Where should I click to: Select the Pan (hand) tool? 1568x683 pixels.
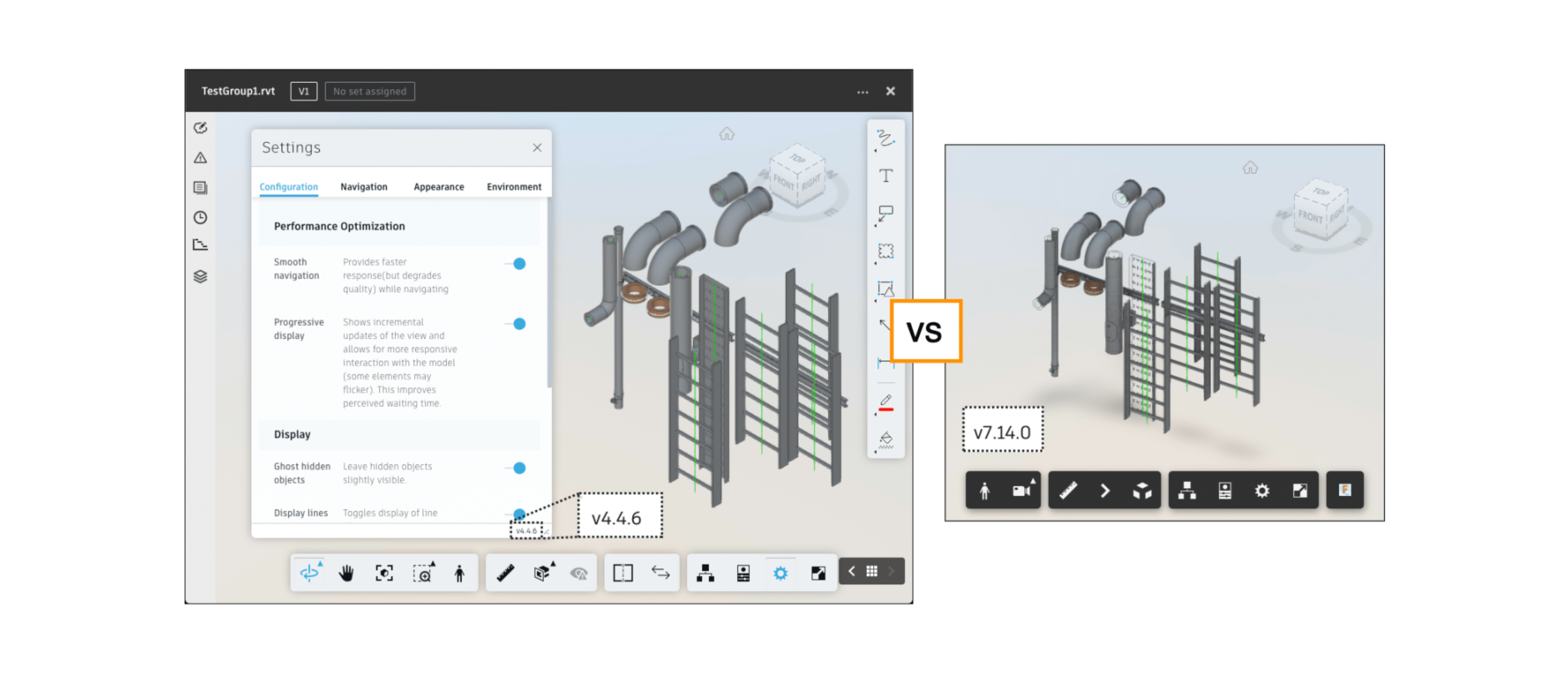[x=346, y=572]
